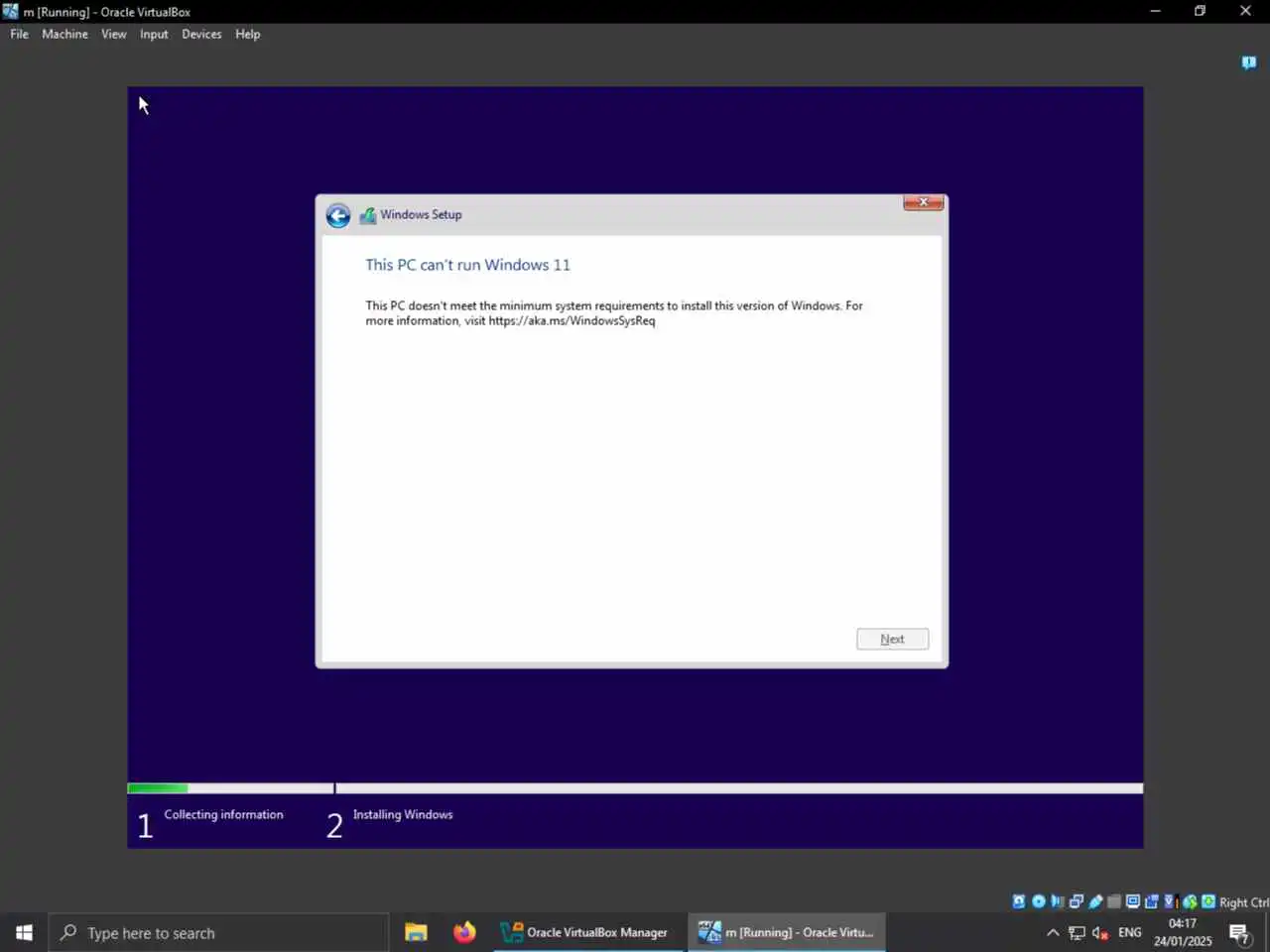Click the Windows Setup title icon
Image resolution: width=1270 pixels, height=952 pixels.
pos(368,215)
